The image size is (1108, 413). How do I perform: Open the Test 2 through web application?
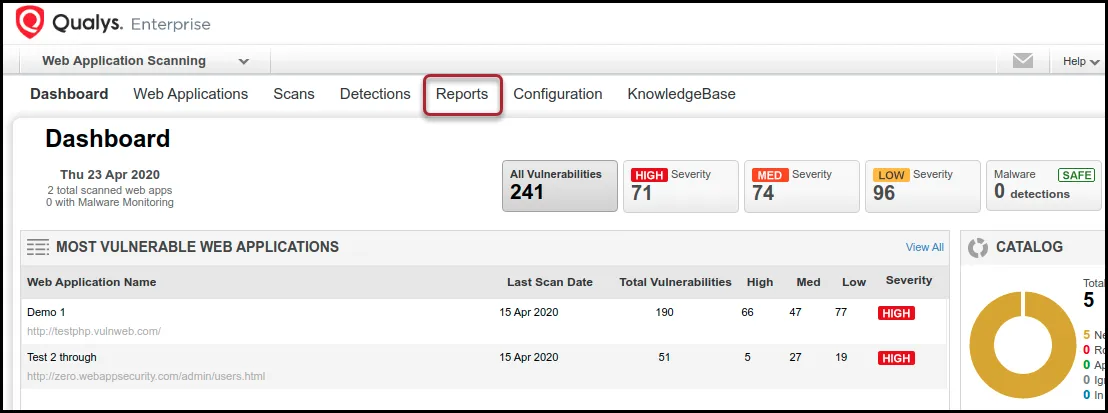tap(61, 357)
